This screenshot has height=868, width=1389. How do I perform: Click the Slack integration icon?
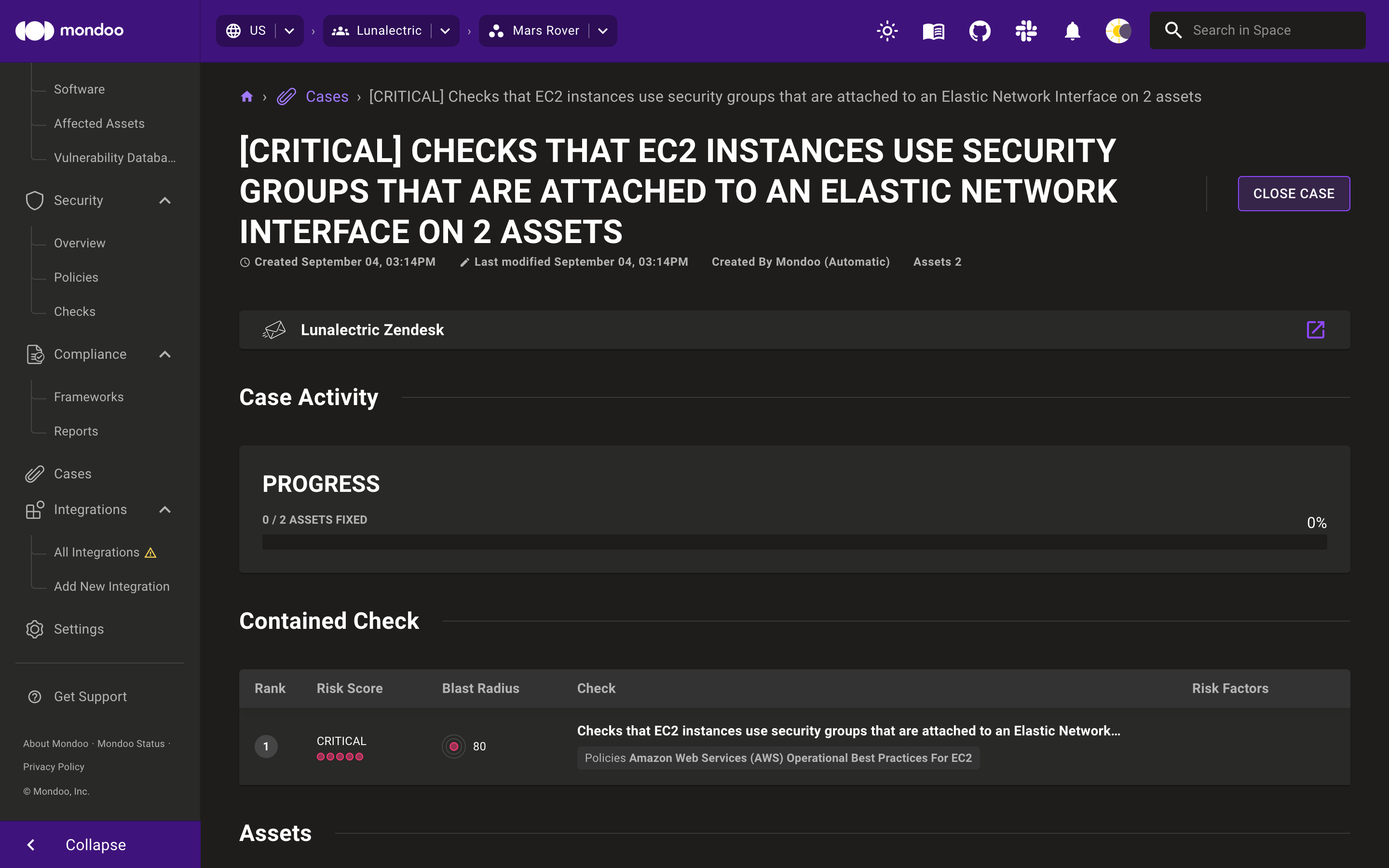coord(1025,30)
